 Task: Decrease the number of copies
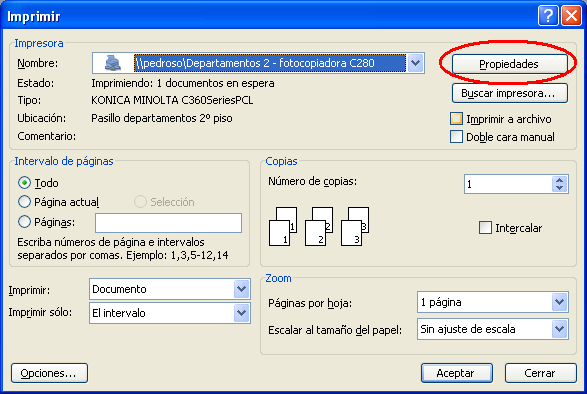pos(559,188)
